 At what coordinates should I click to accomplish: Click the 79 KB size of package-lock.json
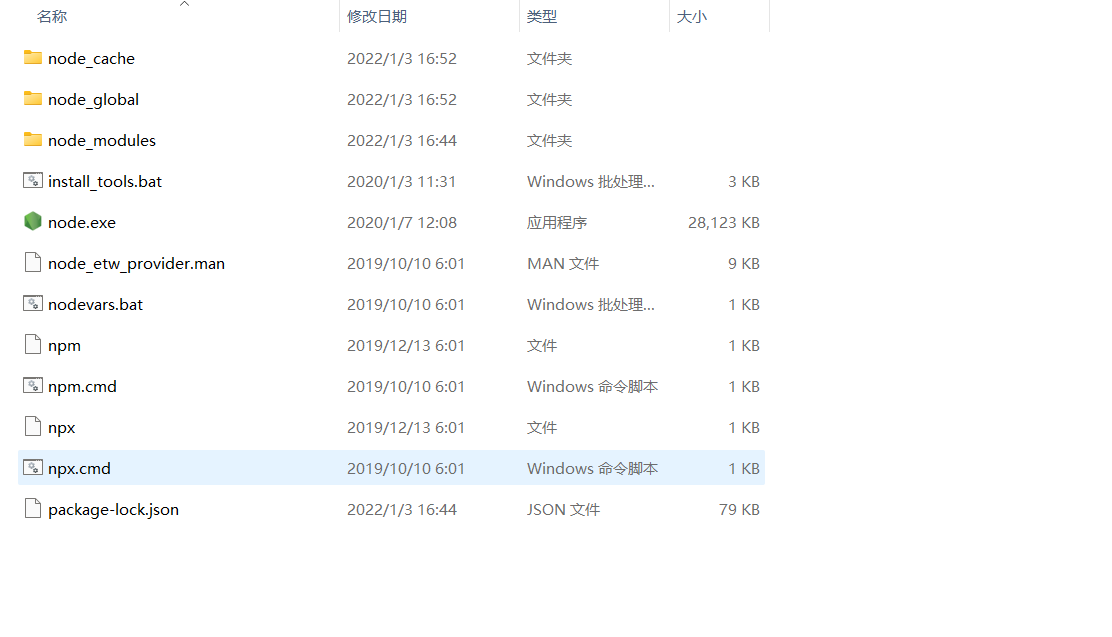[740, 509]
